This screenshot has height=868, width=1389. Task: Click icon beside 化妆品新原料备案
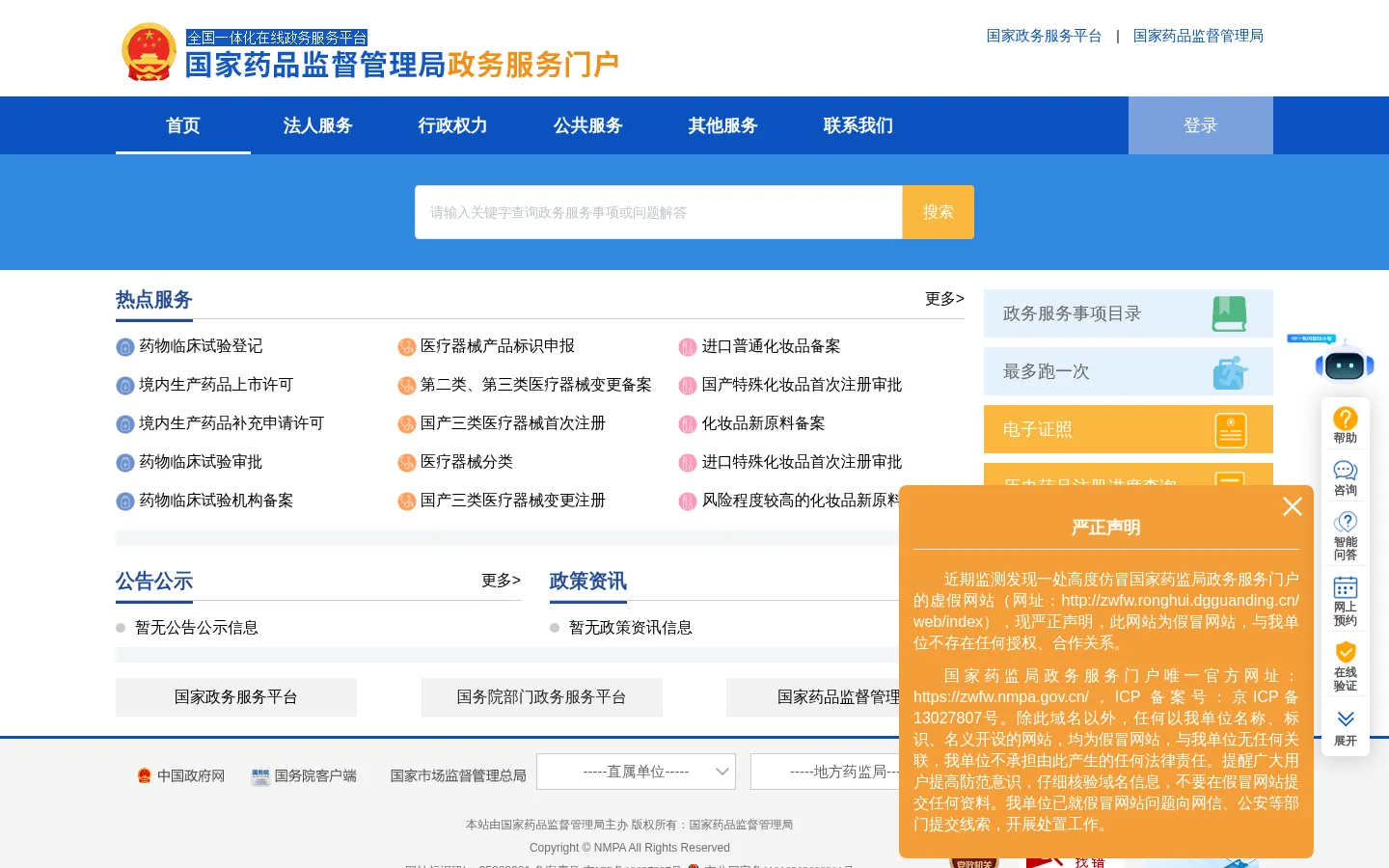(688, 424)
